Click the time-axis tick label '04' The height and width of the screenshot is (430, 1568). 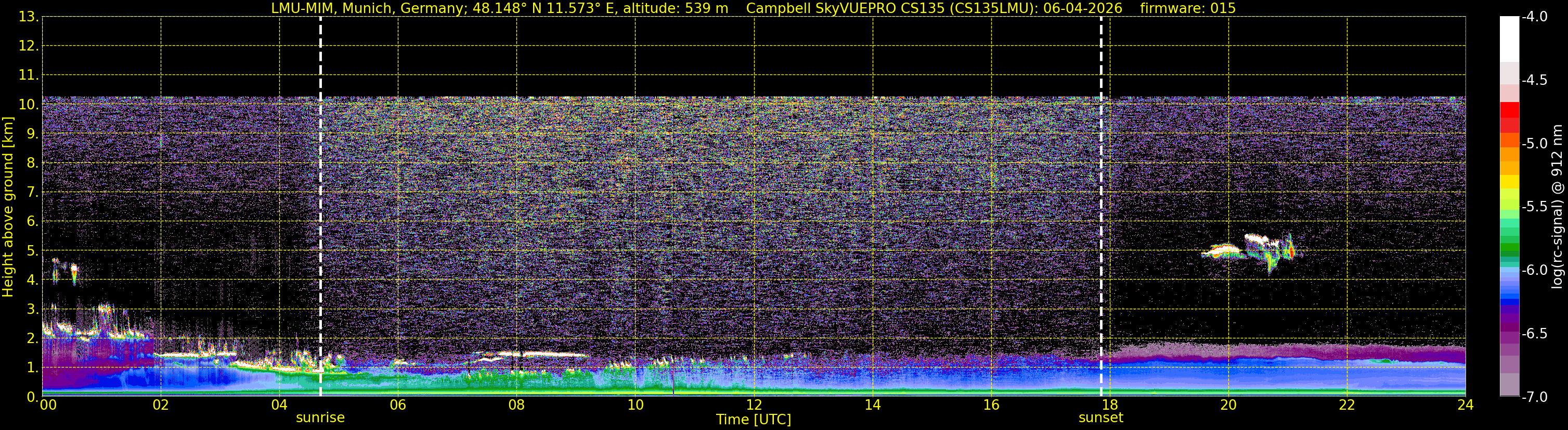(x=279, y=405)
